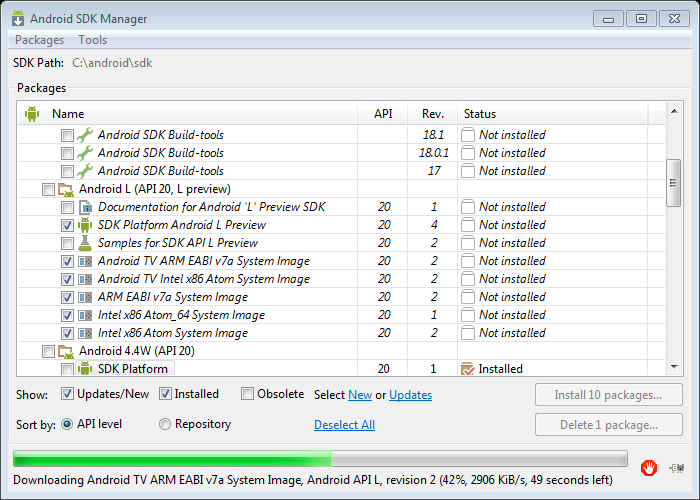The height and width of the screenshot is (500, 700).
Task: Check Samples for SDK API L Preview
Action: (x=67, y=243)
